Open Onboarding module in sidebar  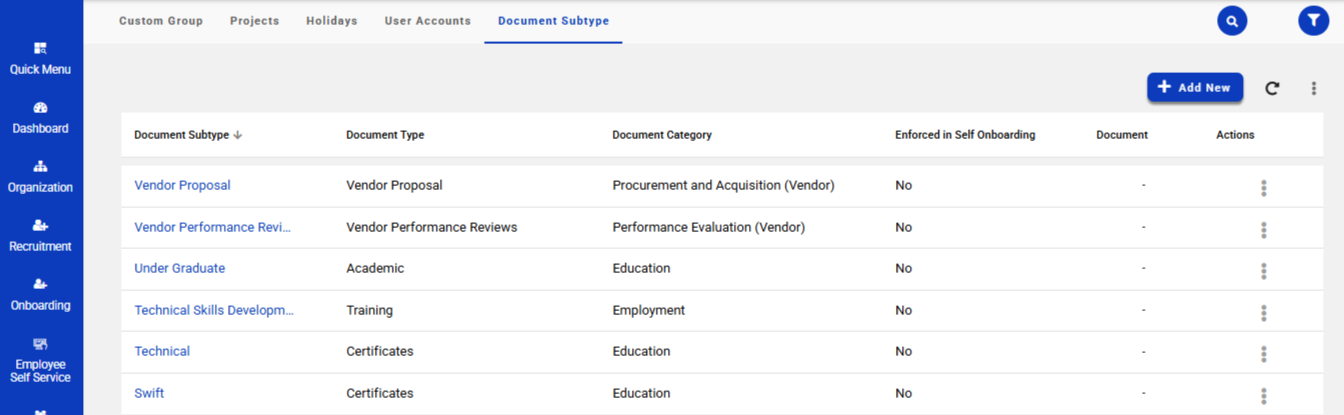pos(41,295)
